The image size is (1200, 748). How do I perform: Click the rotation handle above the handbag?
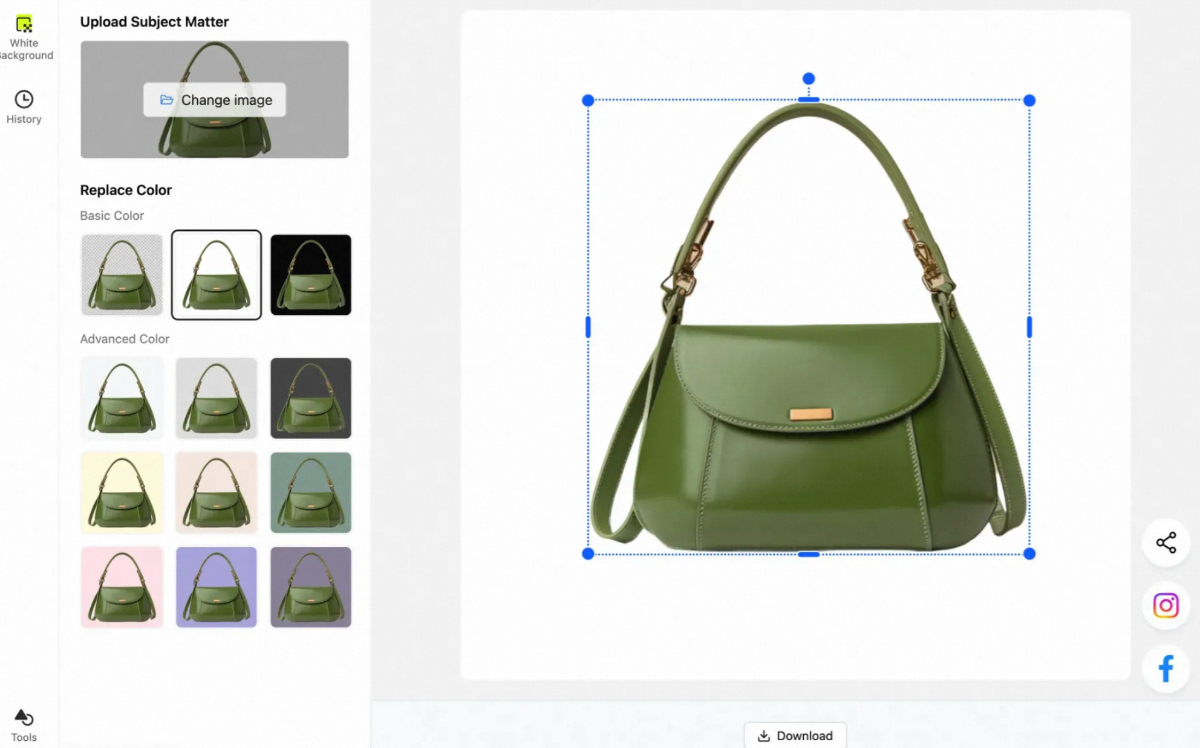(809, 79)
